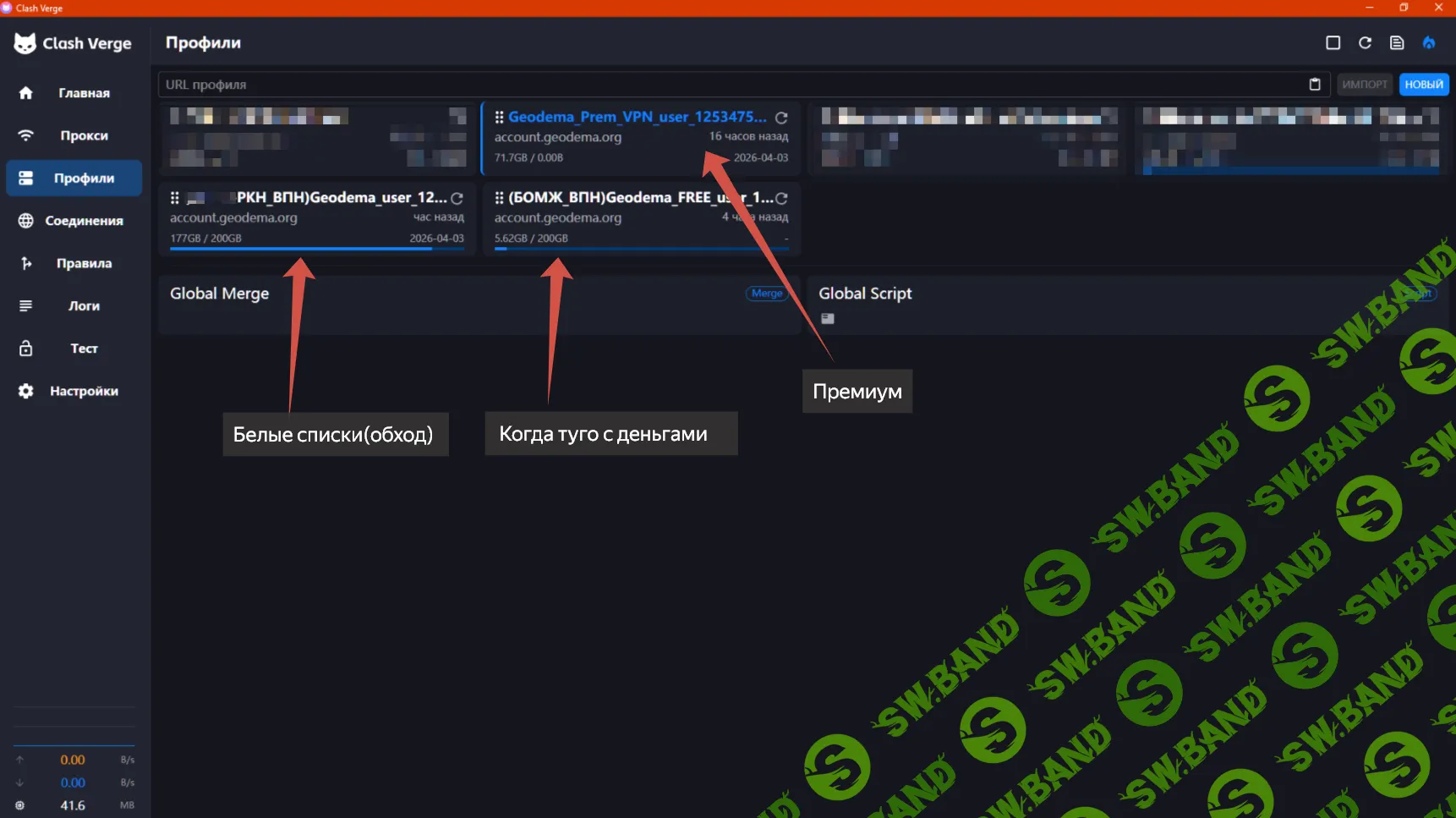Click the ИМПОРТ button
Viewport: 1456px width, 818px height.
click(1364, 85)
